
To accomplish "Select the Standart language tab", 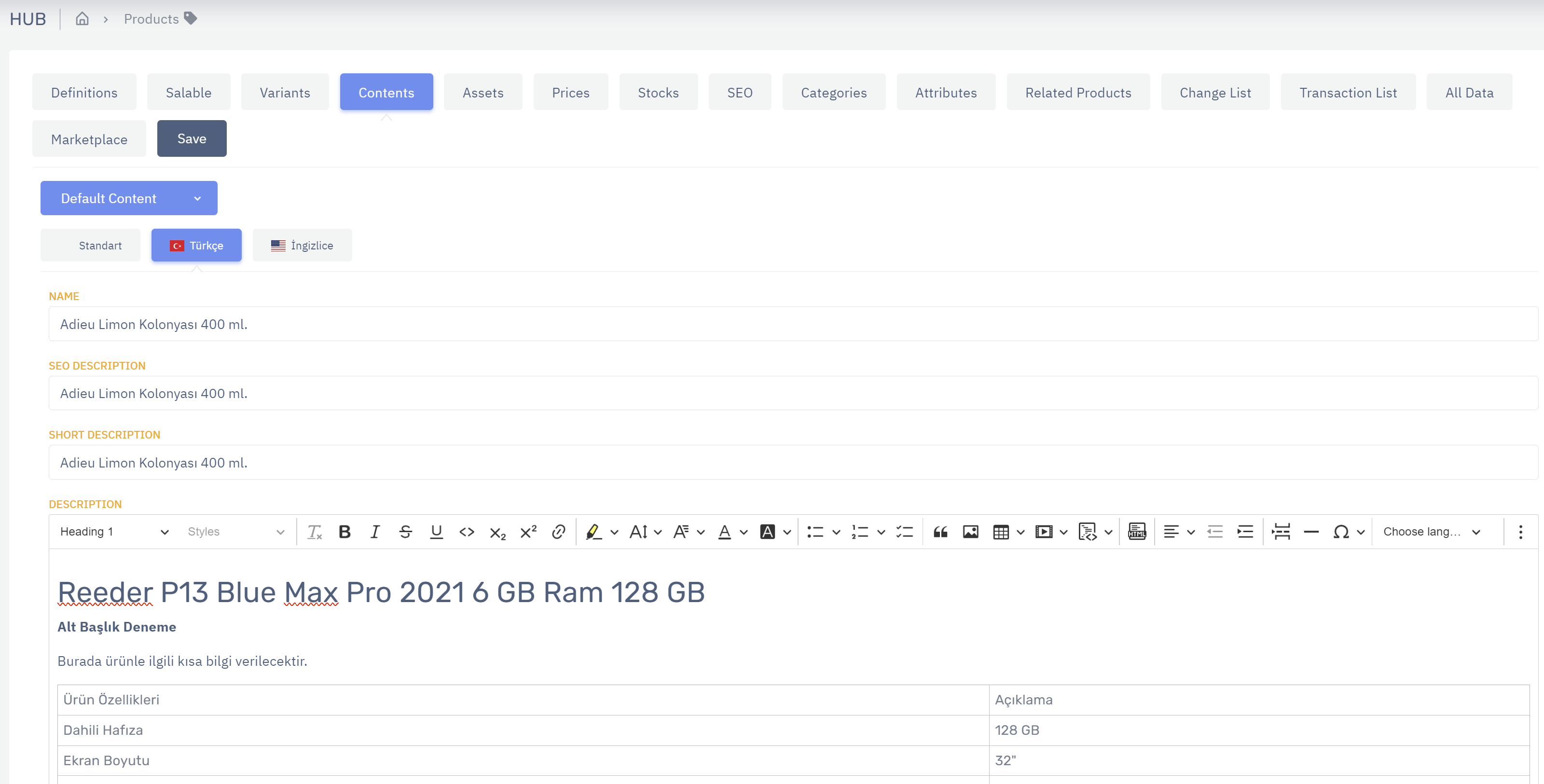I will [x=91, y=245].
